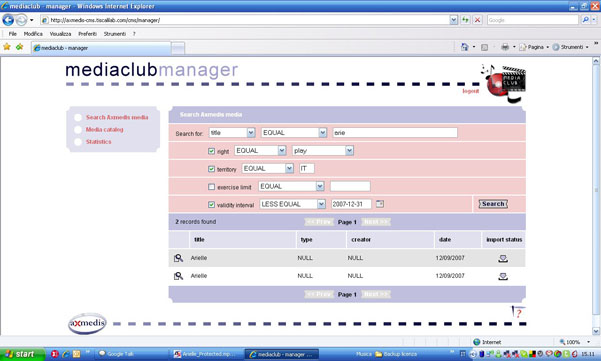Toggle the validity interval checkbox

click(211, 205)
